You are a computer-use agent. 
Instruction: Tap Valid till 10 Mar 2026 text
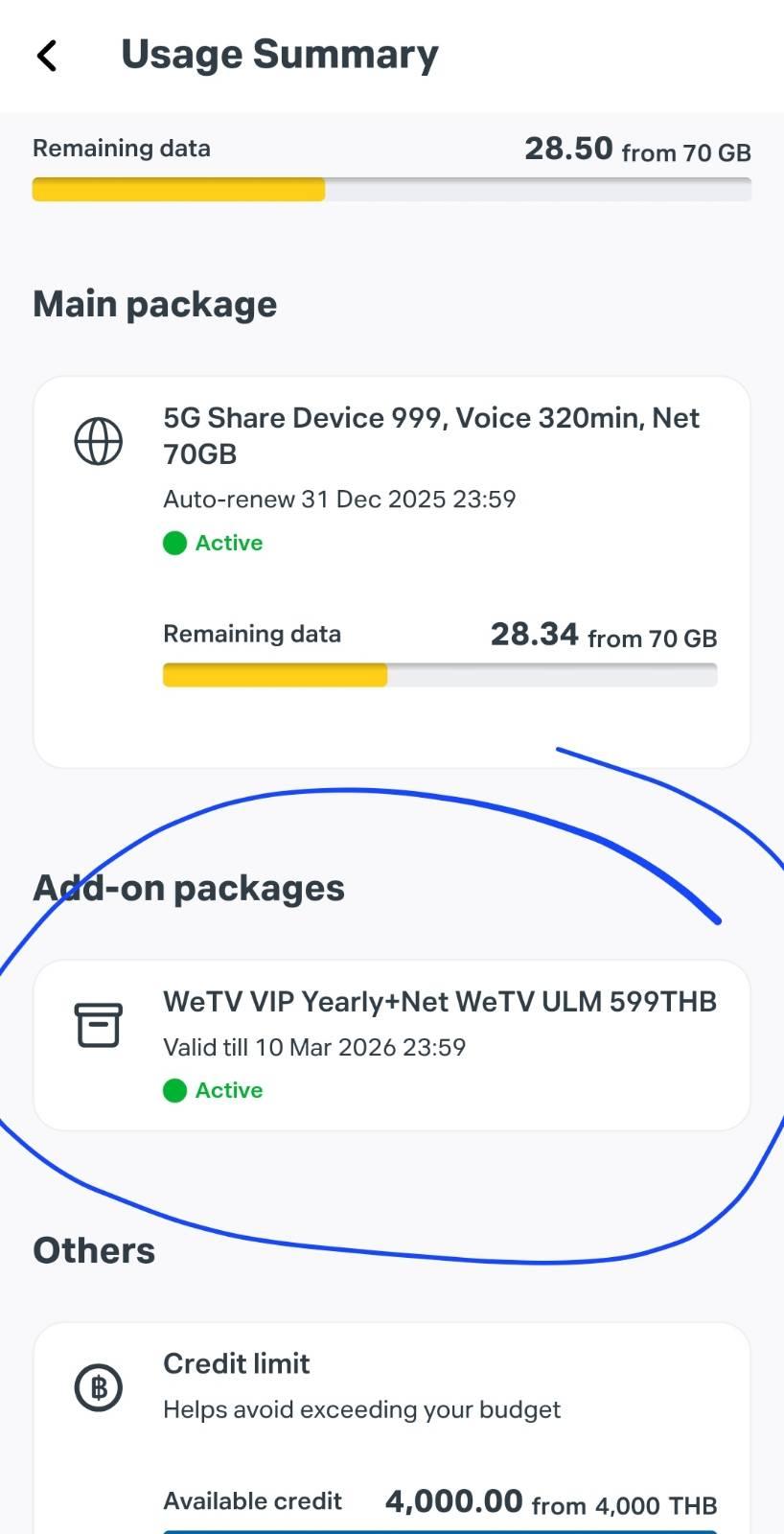(x=314, y=1047)
